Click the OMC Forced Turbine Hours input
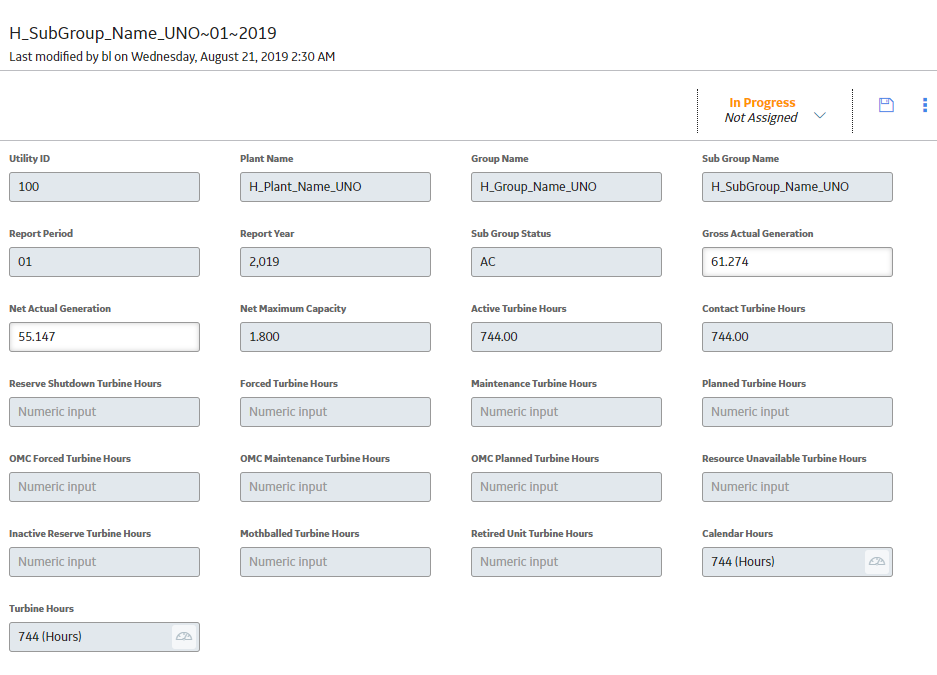This screenshot has width=937, height=675. pos(105,487)
